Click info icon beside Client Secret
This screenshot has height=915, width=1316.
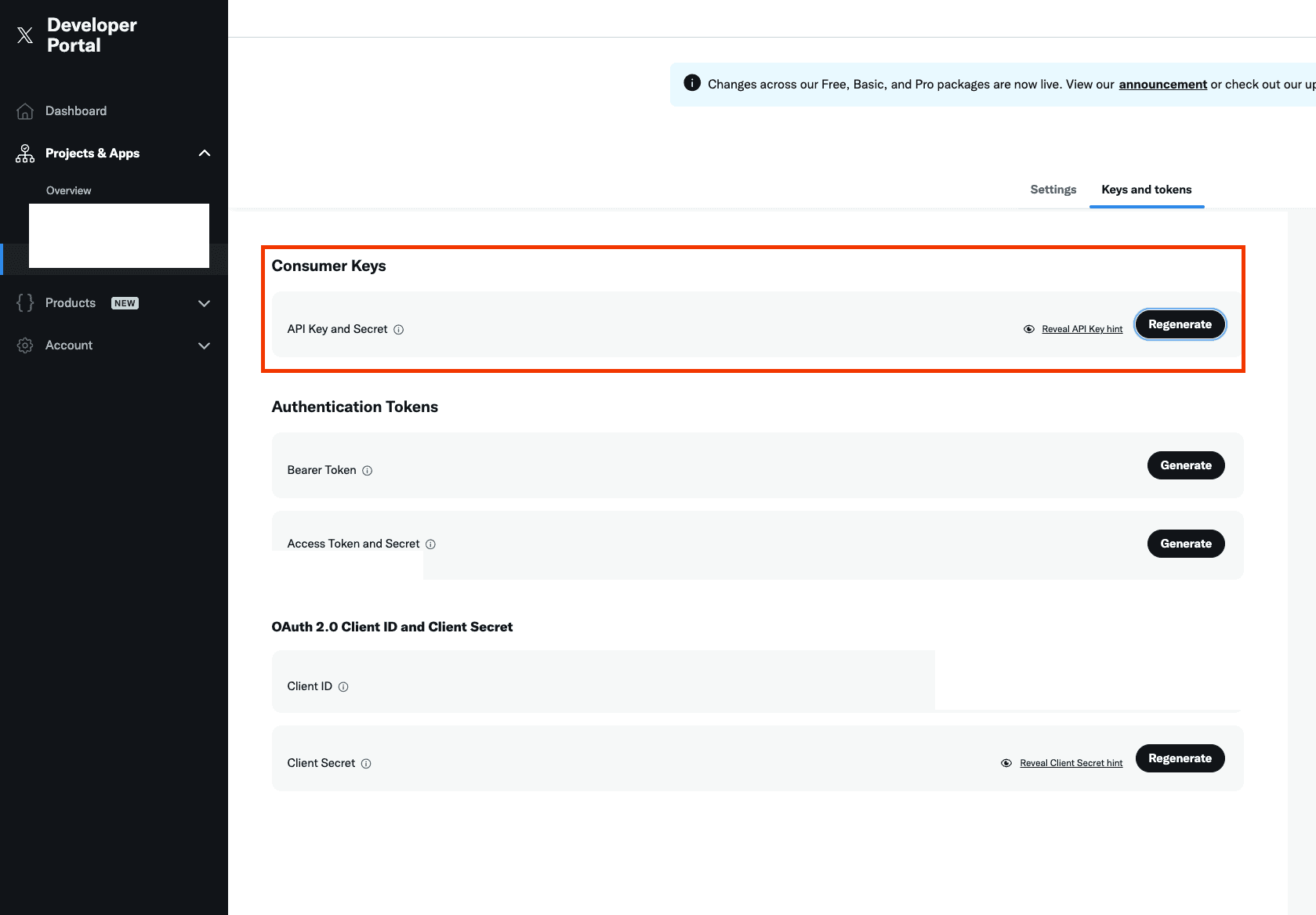pos(366,764)
